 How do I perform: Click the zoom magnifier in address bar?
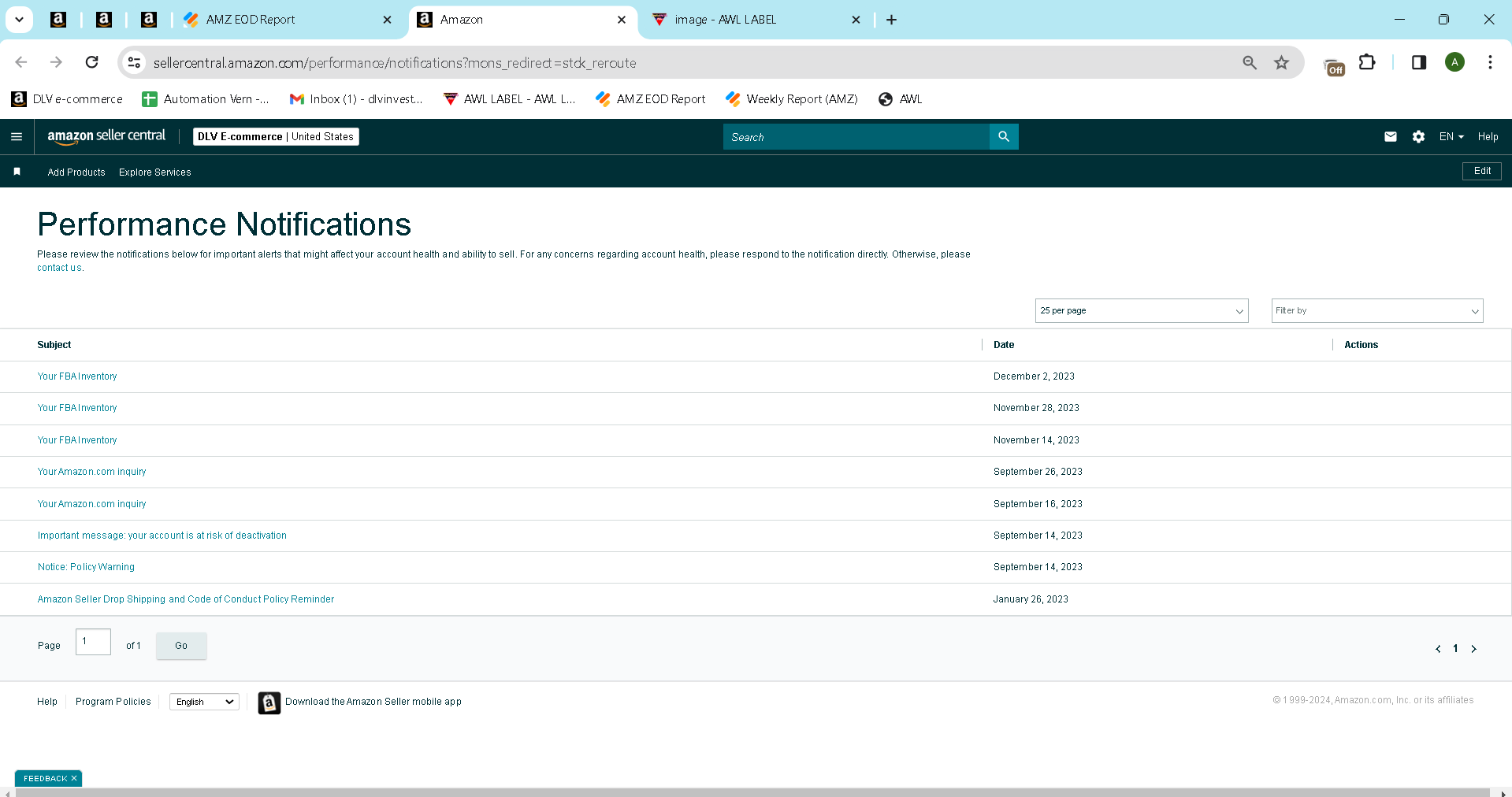[x=1250, y=62]
